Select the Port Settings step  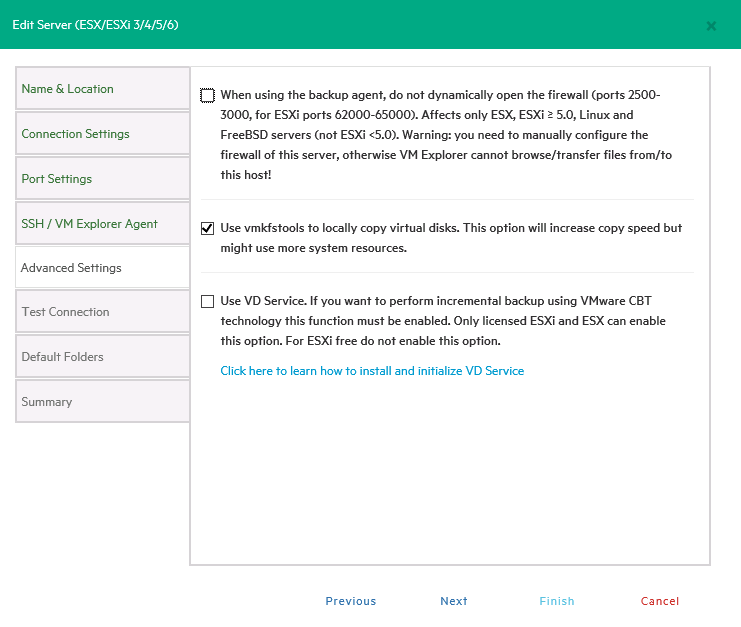[x=103, y=178]
